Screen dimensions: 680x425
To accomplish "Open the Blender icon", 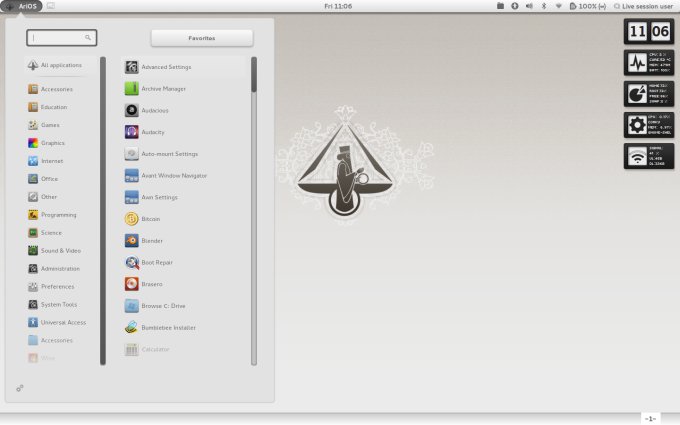I will (131, 241).
